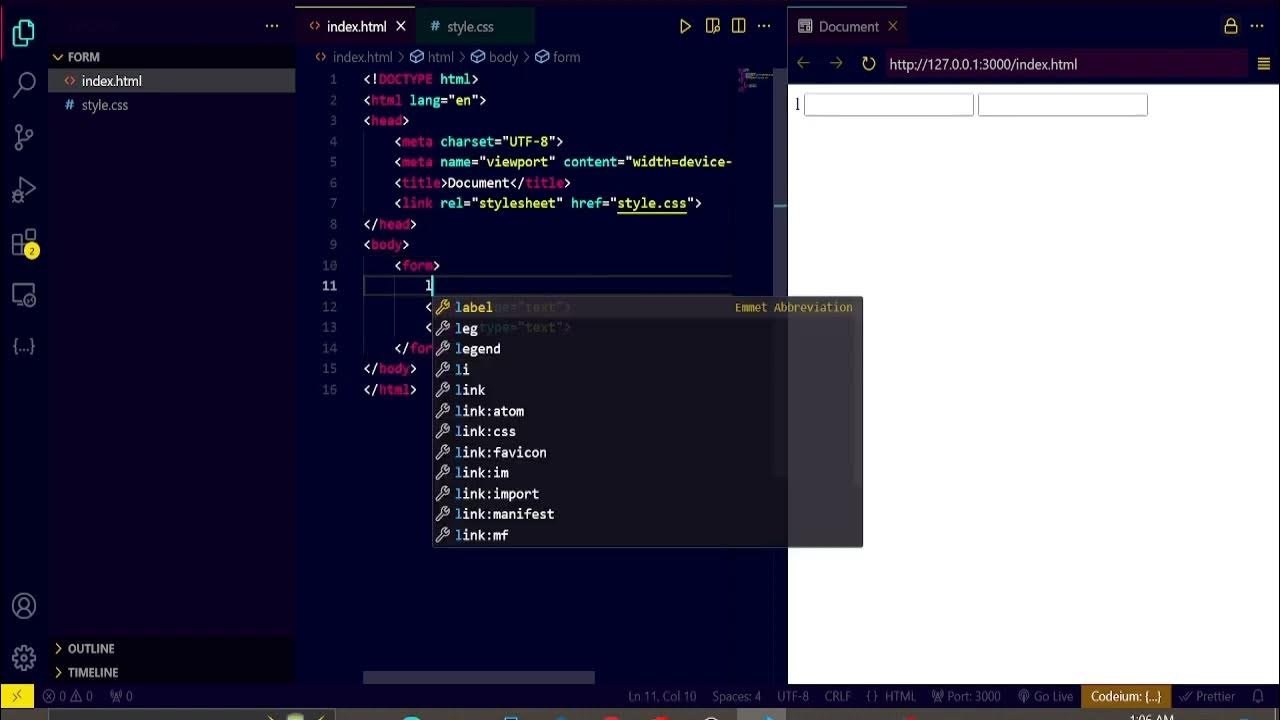Screen dimensions: 1280x720
Task: Choose the label Emmet suggestion
Action: 647,307
